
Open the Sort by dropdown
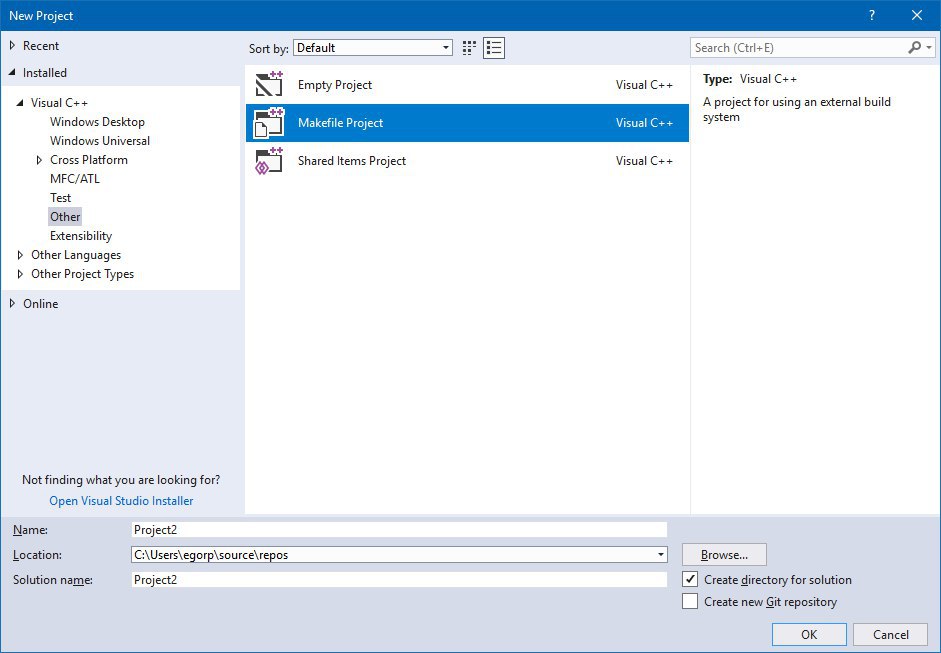373,48
